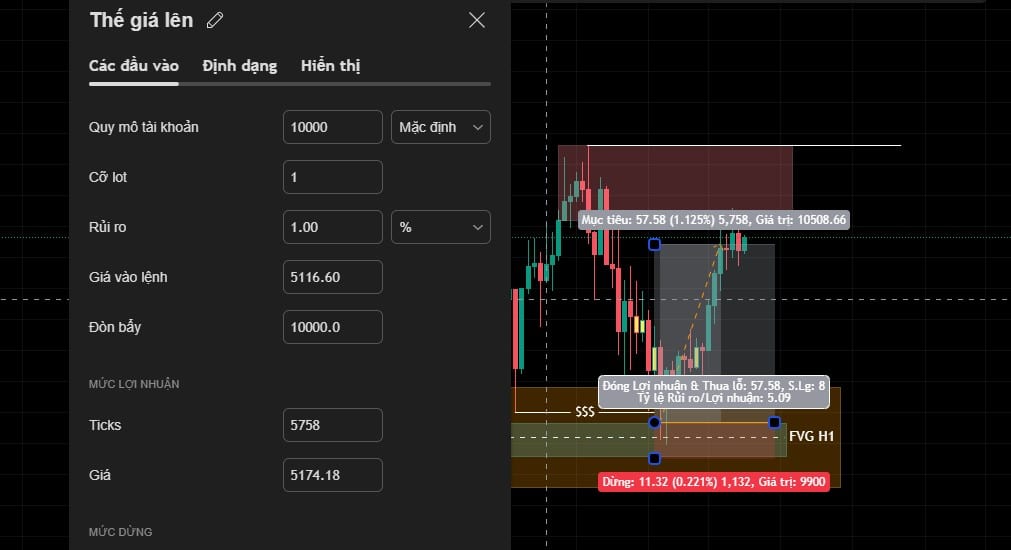Open the % risk unit dropdown
The image size is (1011, 550).
pos(440,227)
